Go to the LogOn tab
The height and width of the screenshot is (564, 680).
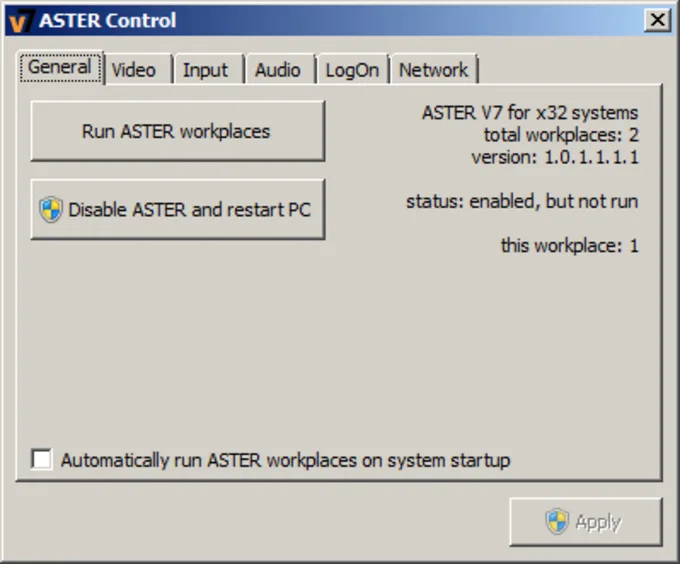pyautogui.click(x=353, y=70)
